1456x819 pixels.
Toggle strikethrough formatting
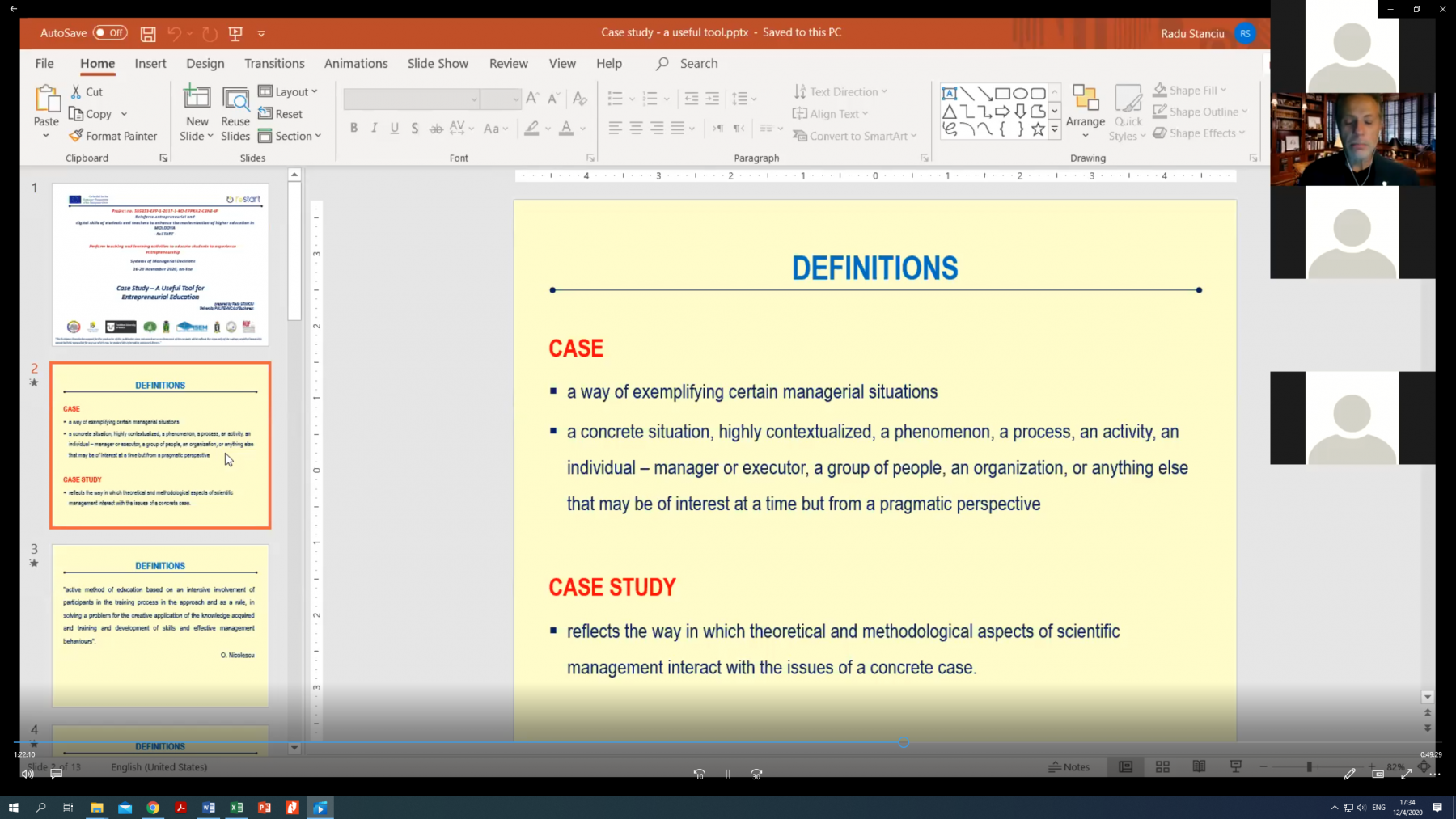click(x=436, y=128)
